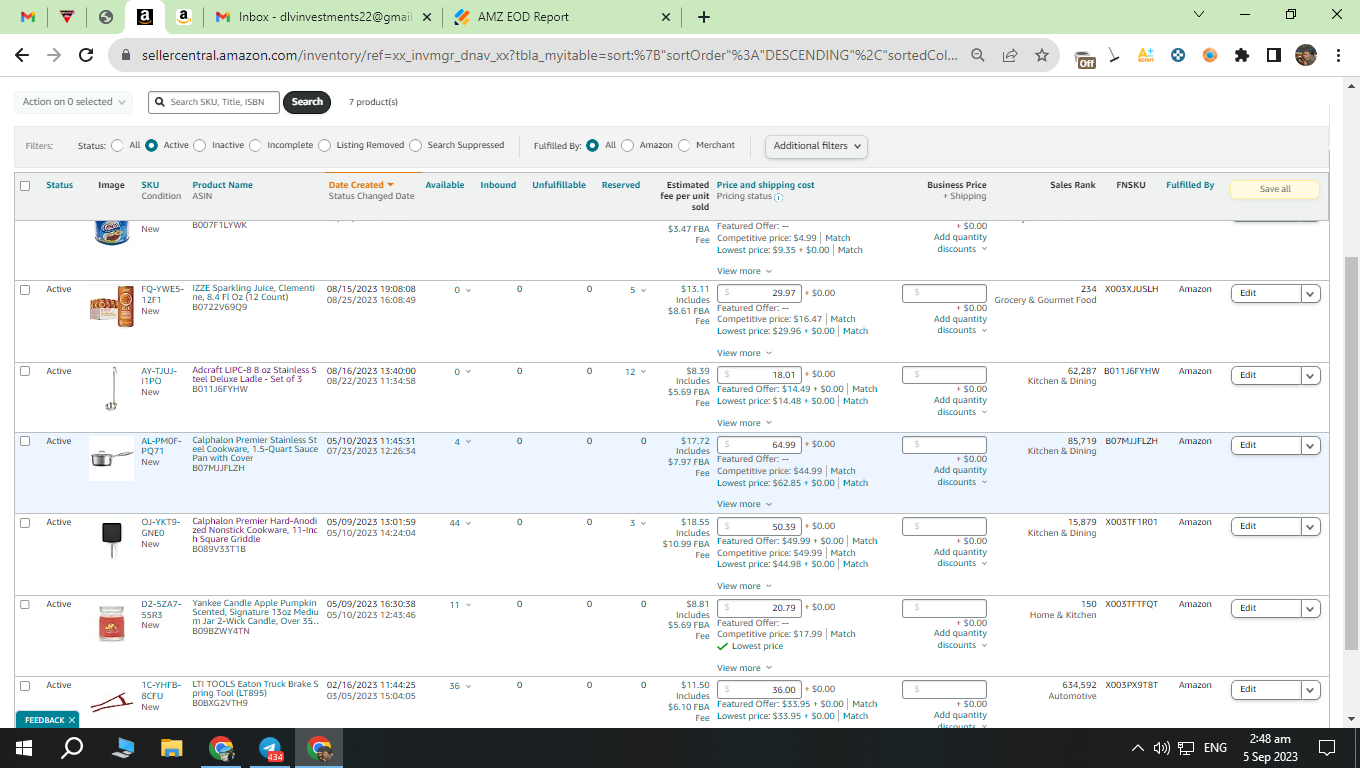Filter Fulfilled By Amazon
1360x768 pixels.
pyautogui.click(x=628, y=145)
